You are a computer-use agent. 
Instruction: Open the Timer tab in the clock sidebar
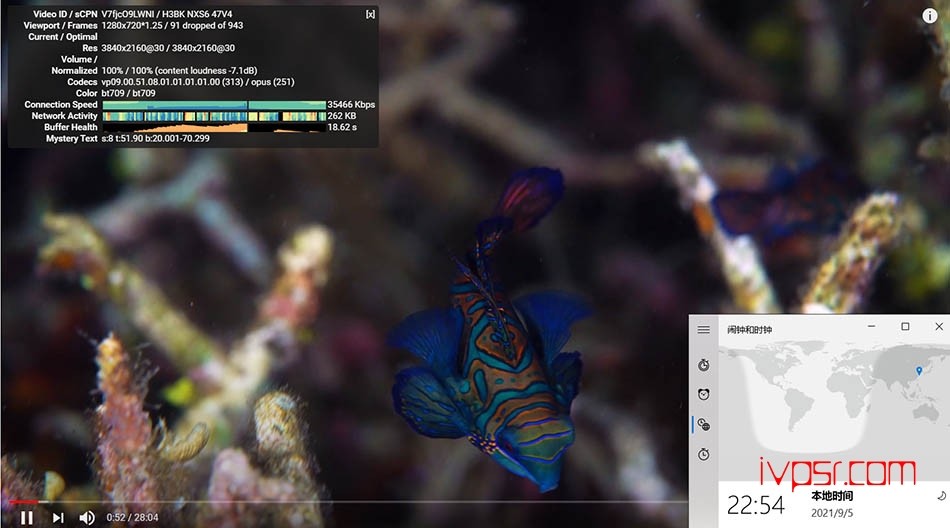[703, 365]
